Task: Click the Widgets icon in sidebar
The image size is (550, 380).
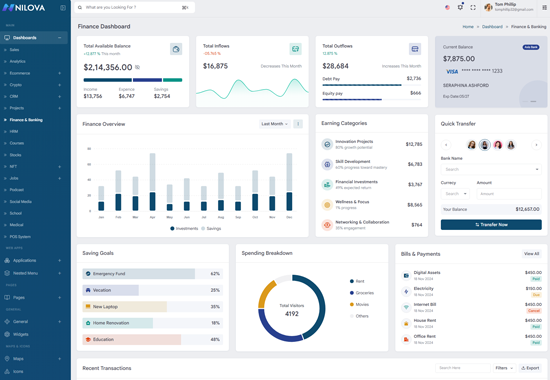Action: 7,334
